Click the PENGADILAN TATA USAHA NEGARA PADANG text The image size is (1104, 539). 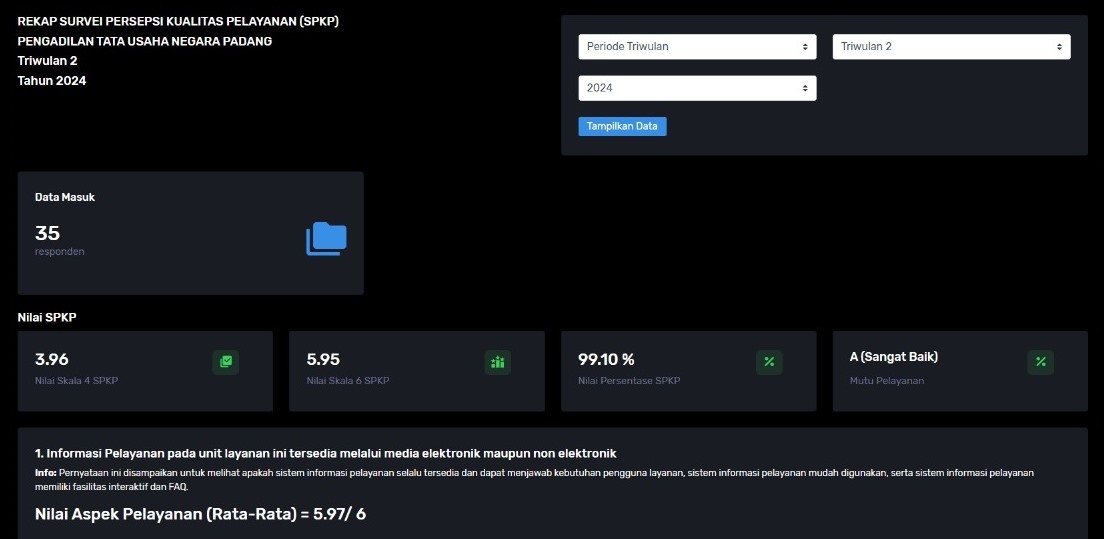(x=144, y=41)
